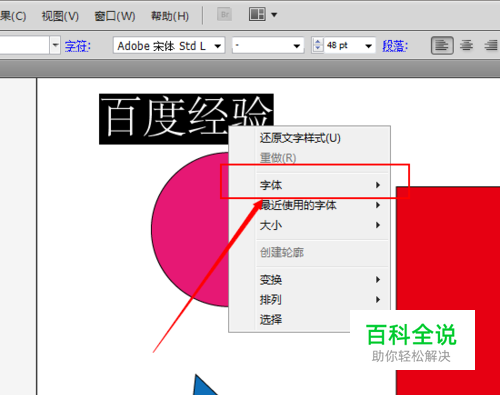
Task: Open the 效果(C) menu
Action: point(13,16)
